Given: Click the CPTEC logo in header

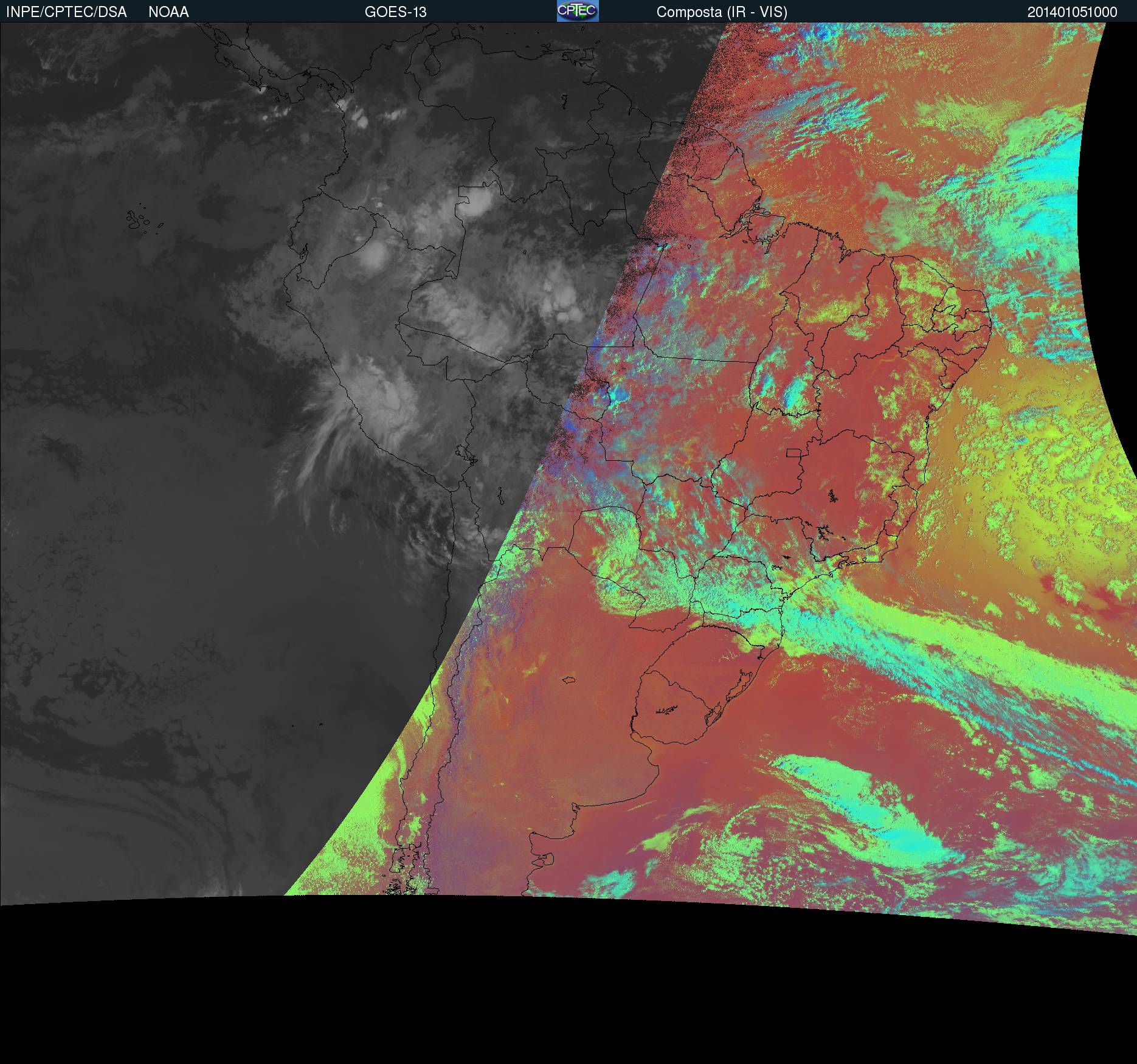Looking at the screenshot, I should point(578,11).
